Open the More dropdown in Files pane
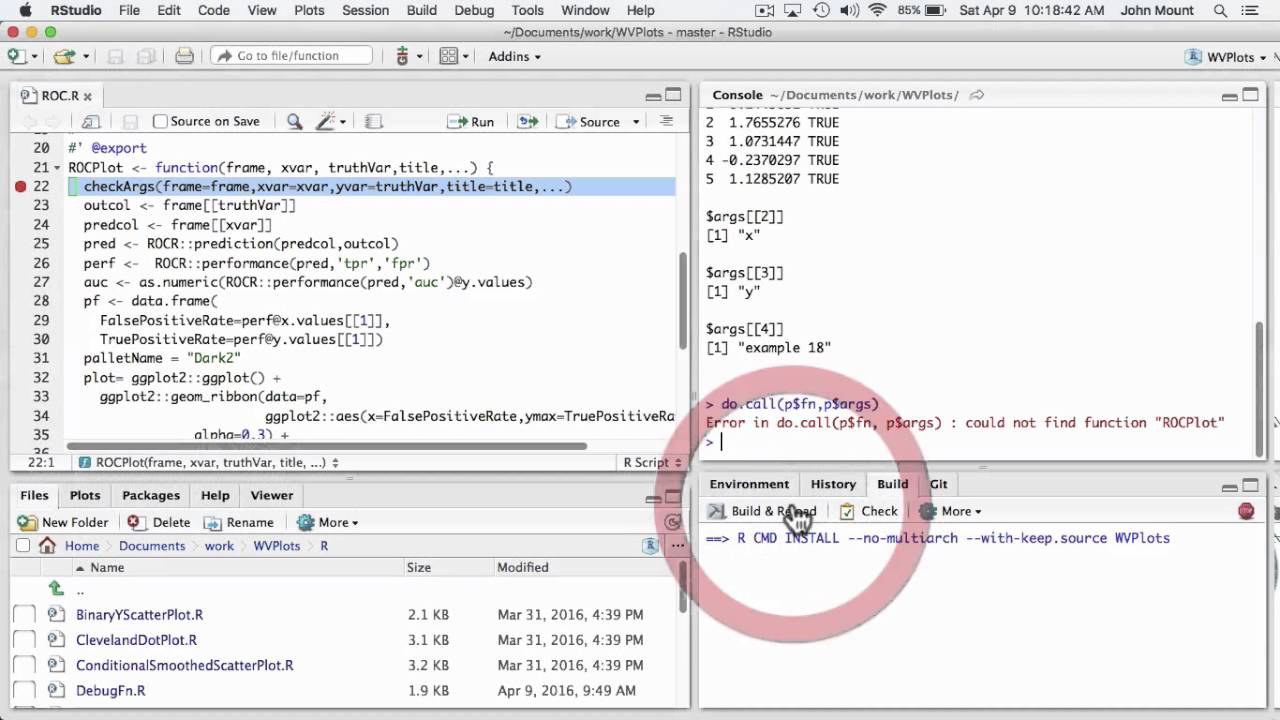Viewport: 1280px width, 720px height. [x=328, y=522]
